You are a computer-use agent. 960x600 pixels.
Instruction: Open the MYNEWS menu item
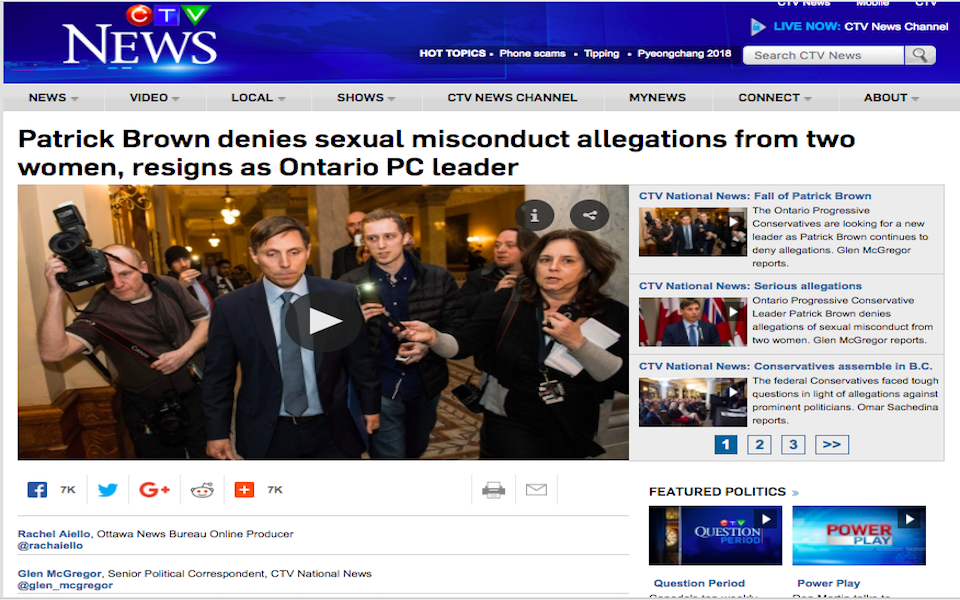(x=658, y=98)
